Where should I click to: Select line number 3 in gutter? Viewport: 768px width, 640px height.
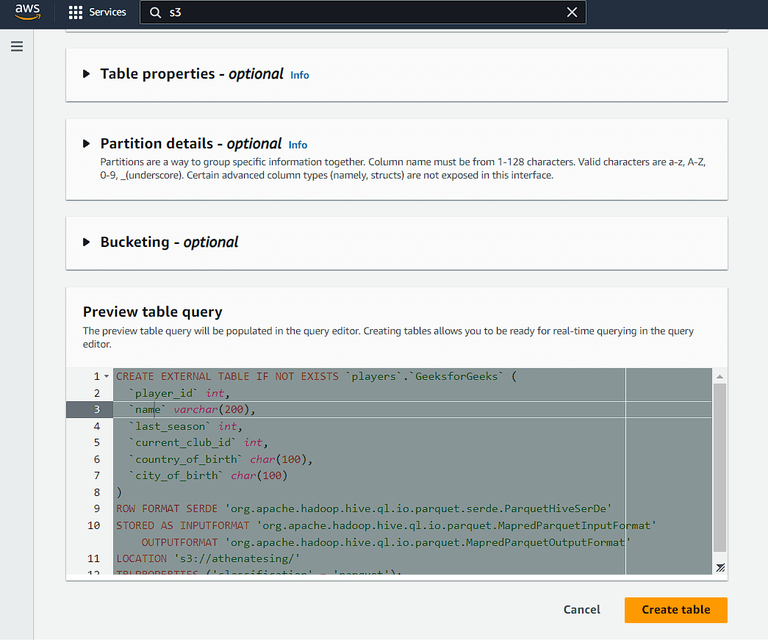[x=97, y=410]
